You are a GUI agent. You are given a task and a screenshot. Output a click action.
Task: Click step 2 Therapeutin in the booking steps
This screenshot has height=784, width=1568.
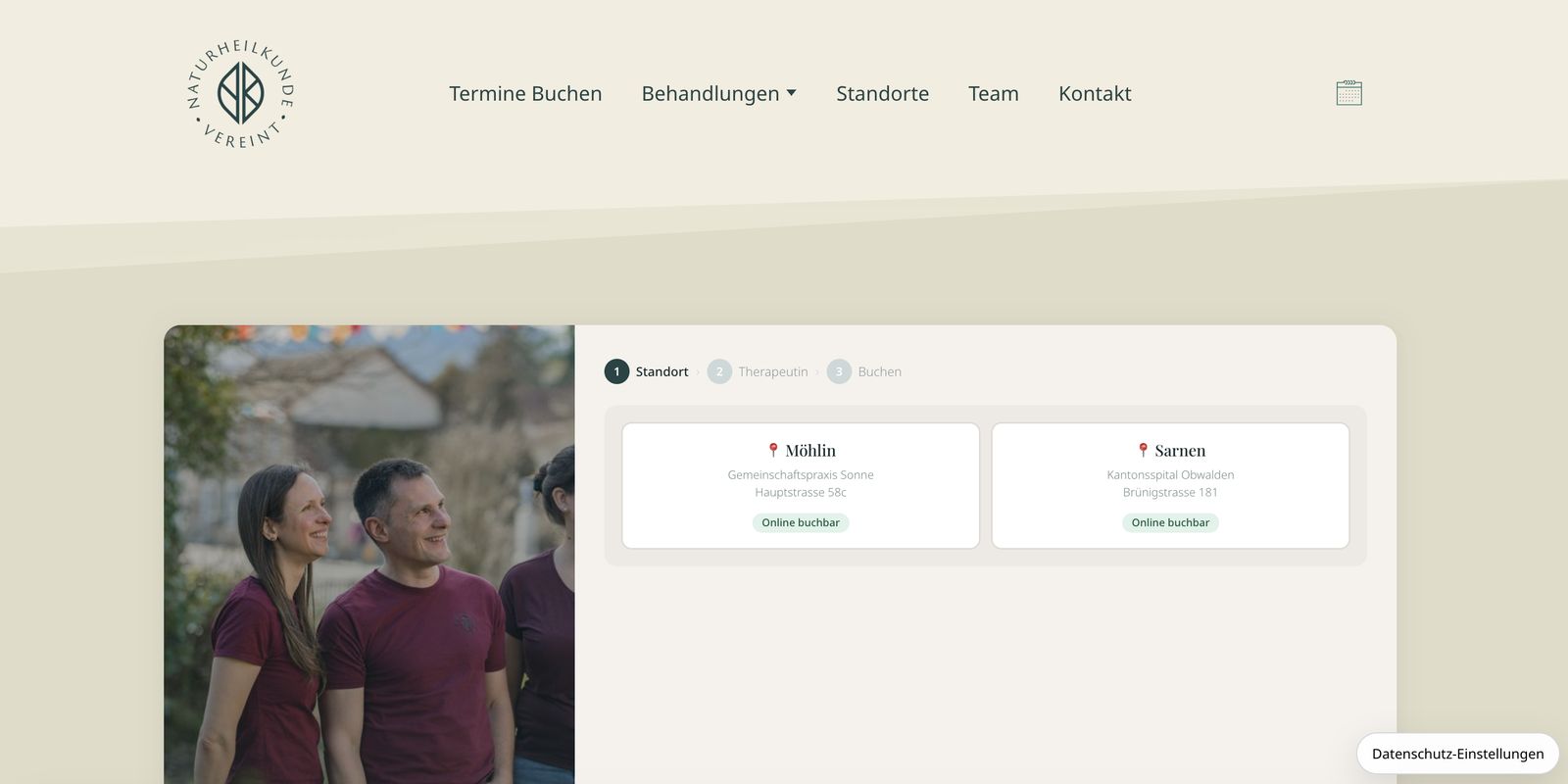click(758, 371)
